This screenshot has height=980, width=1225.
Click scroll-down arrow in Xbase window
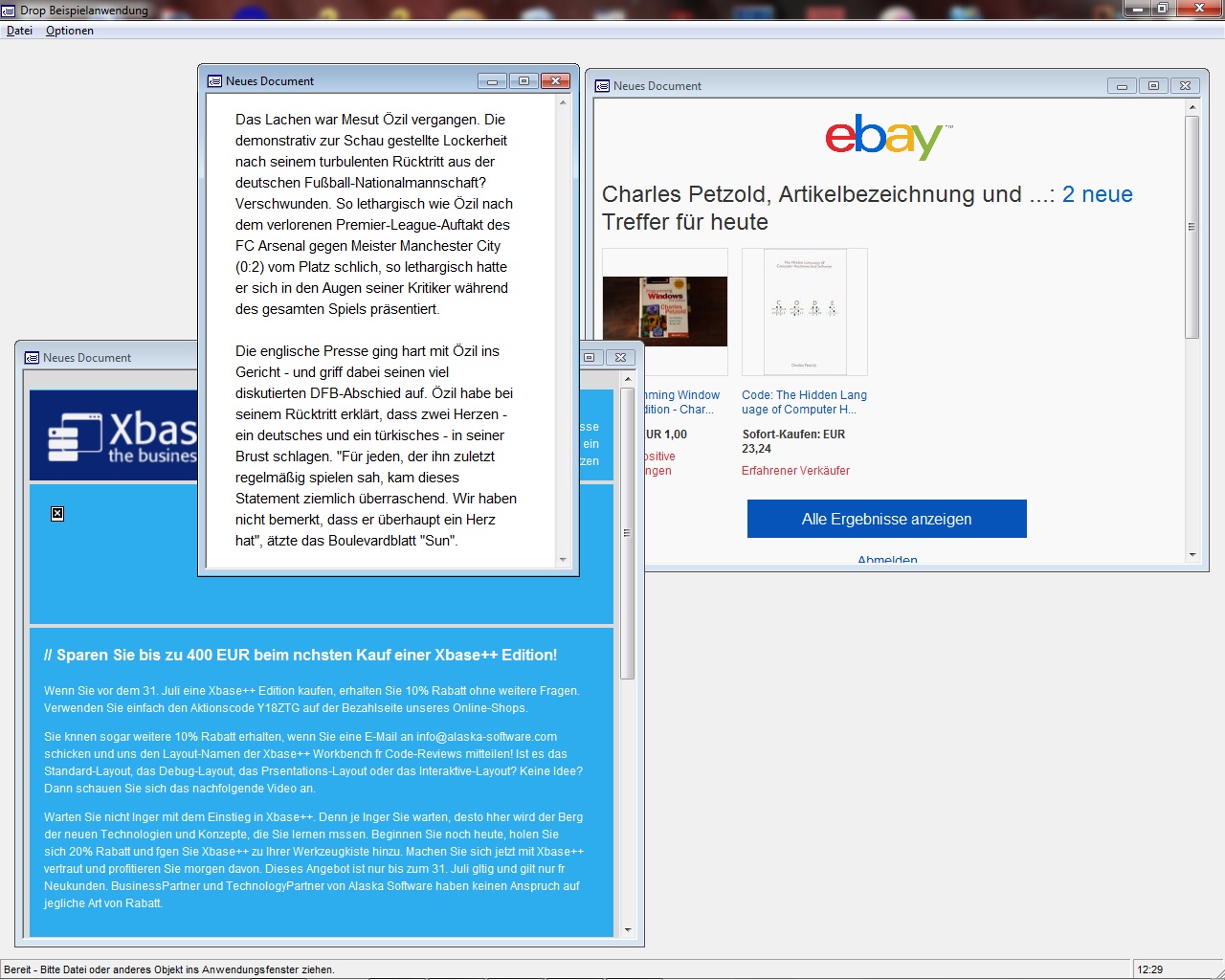628,930
